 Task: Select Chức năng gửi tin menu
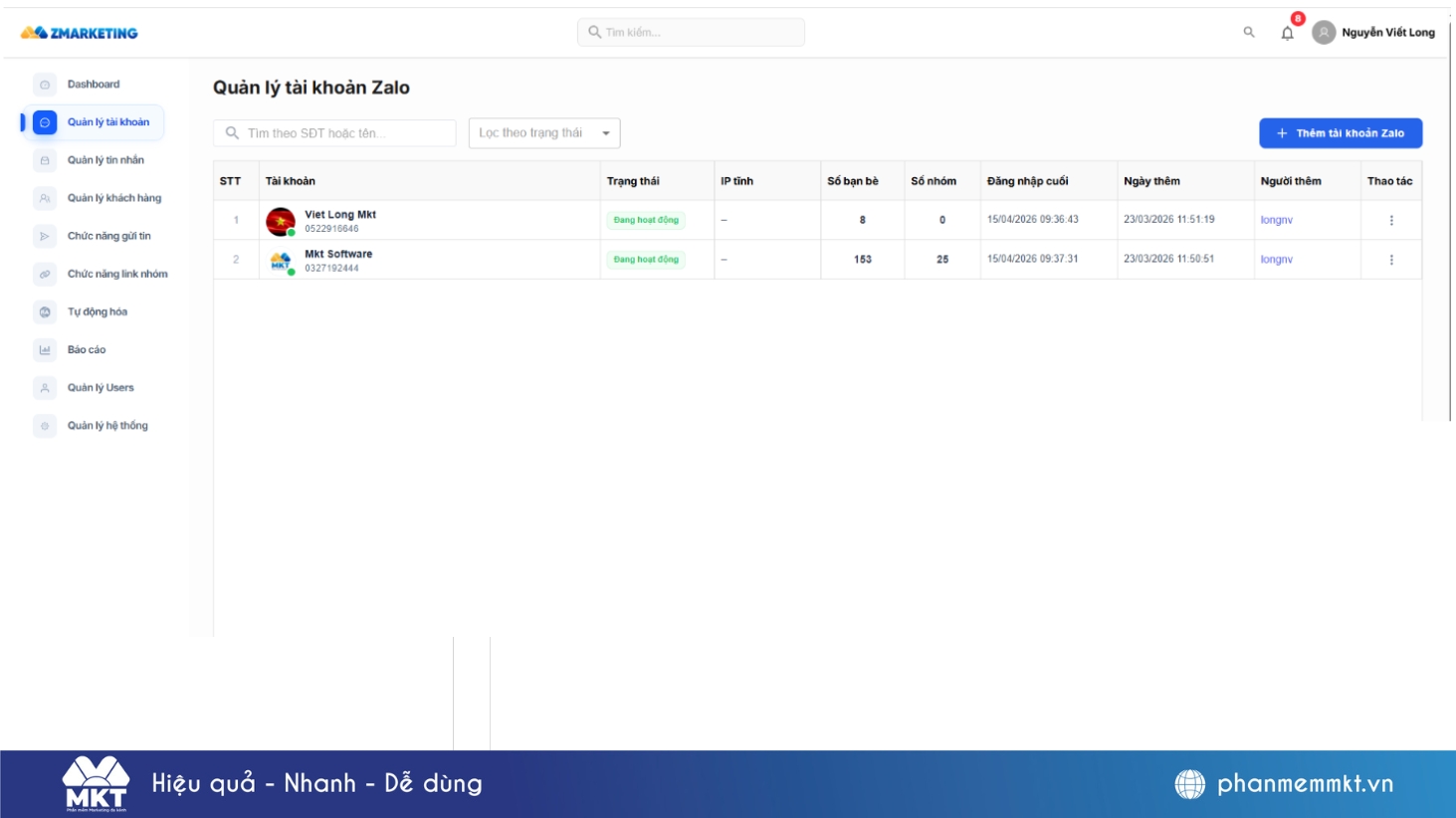coord(108,236)
